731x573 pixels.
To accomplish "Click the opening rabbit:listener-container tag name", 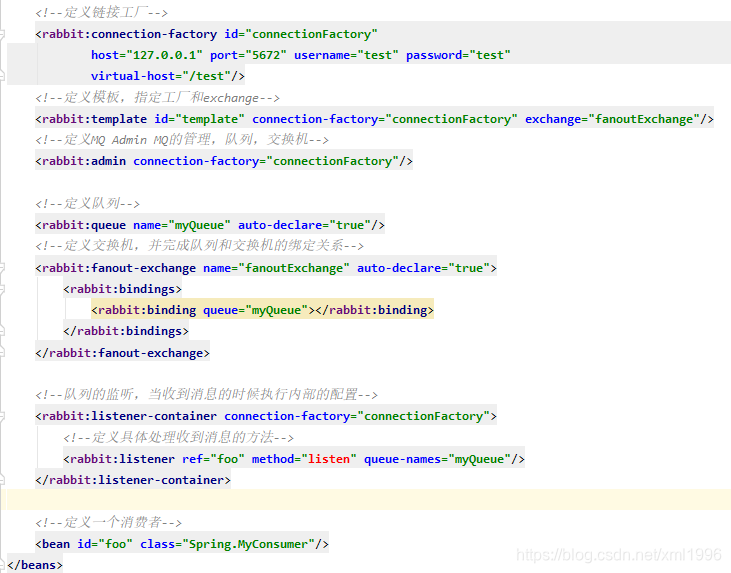I will [x=129, y=416].
